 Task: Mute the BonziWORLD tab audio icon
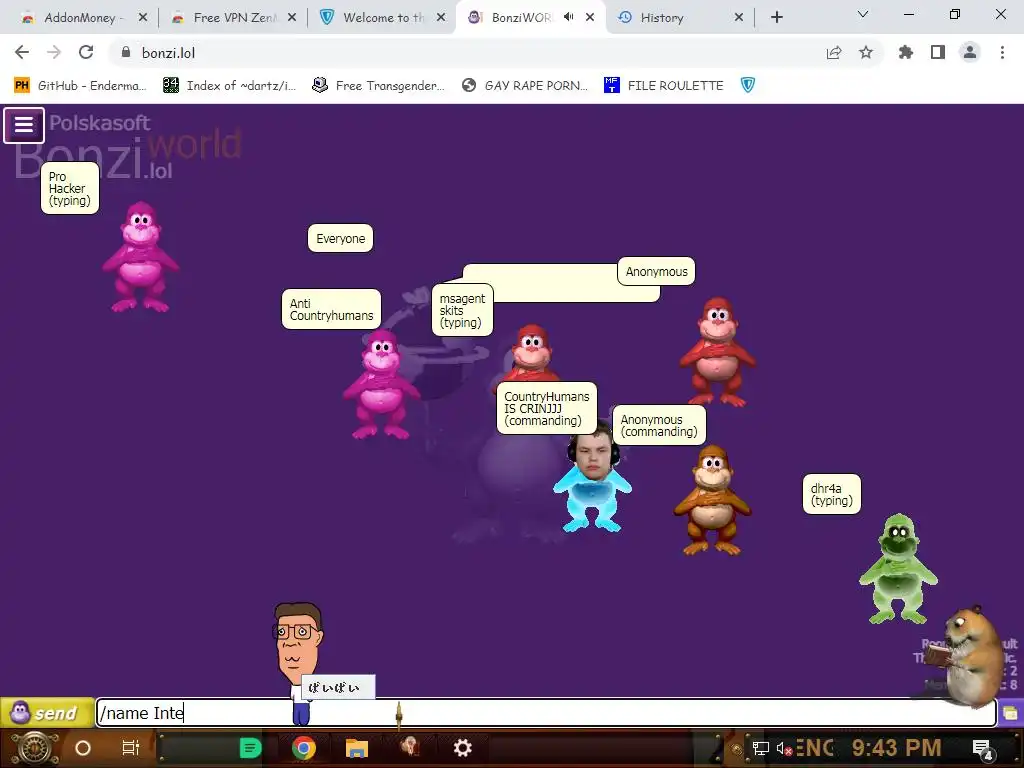(x=569, y=17)
